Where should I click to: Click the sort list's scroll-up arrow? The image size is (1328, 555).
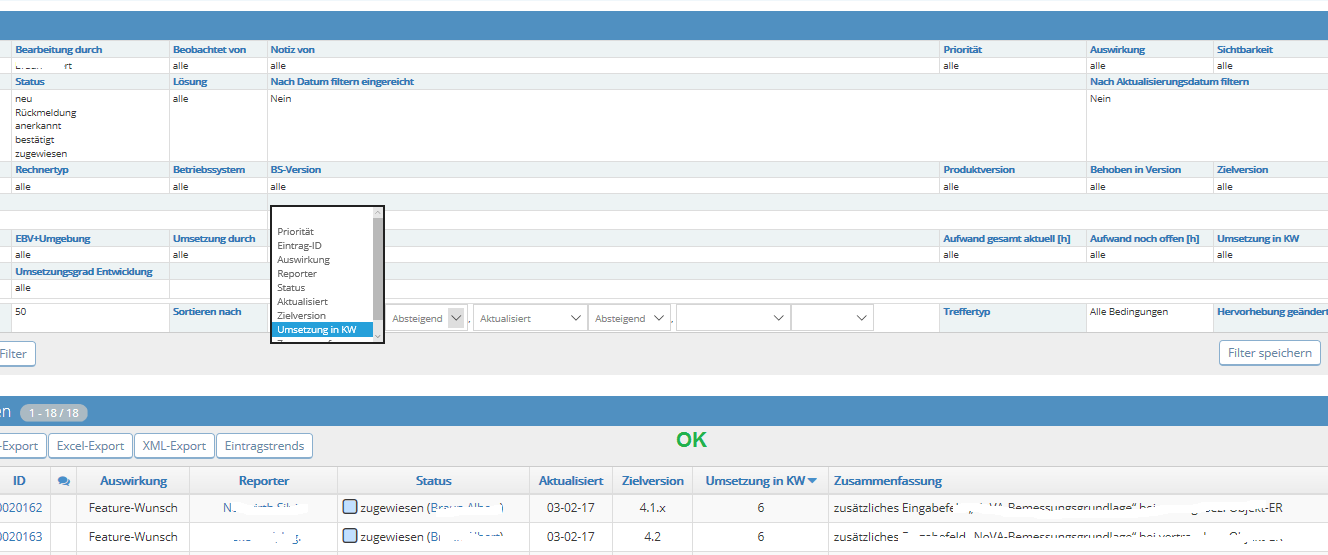378,212
